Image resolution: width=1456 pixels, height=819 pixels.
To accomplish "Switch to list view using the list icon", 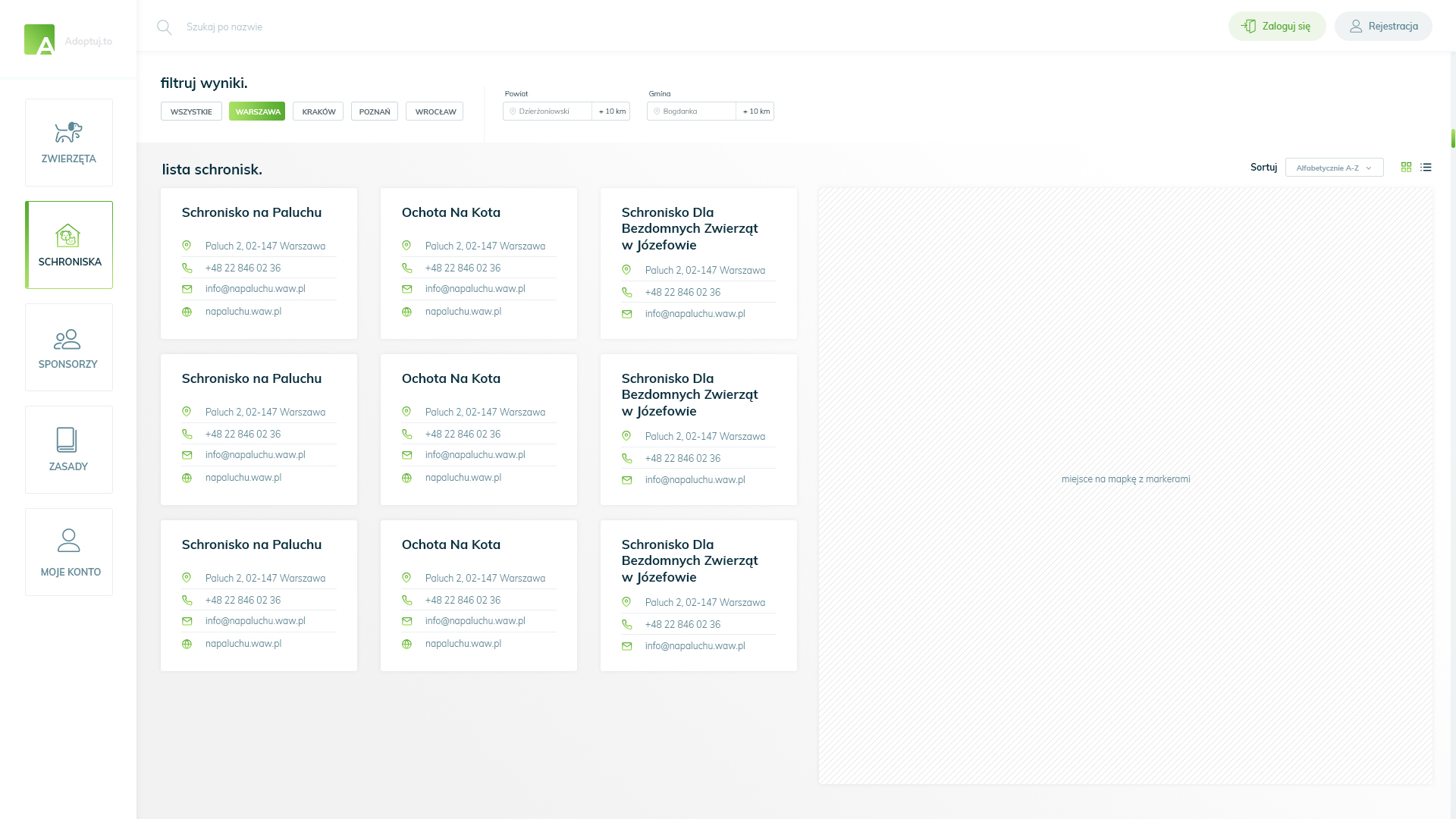I will click(x=1426, y=167).
